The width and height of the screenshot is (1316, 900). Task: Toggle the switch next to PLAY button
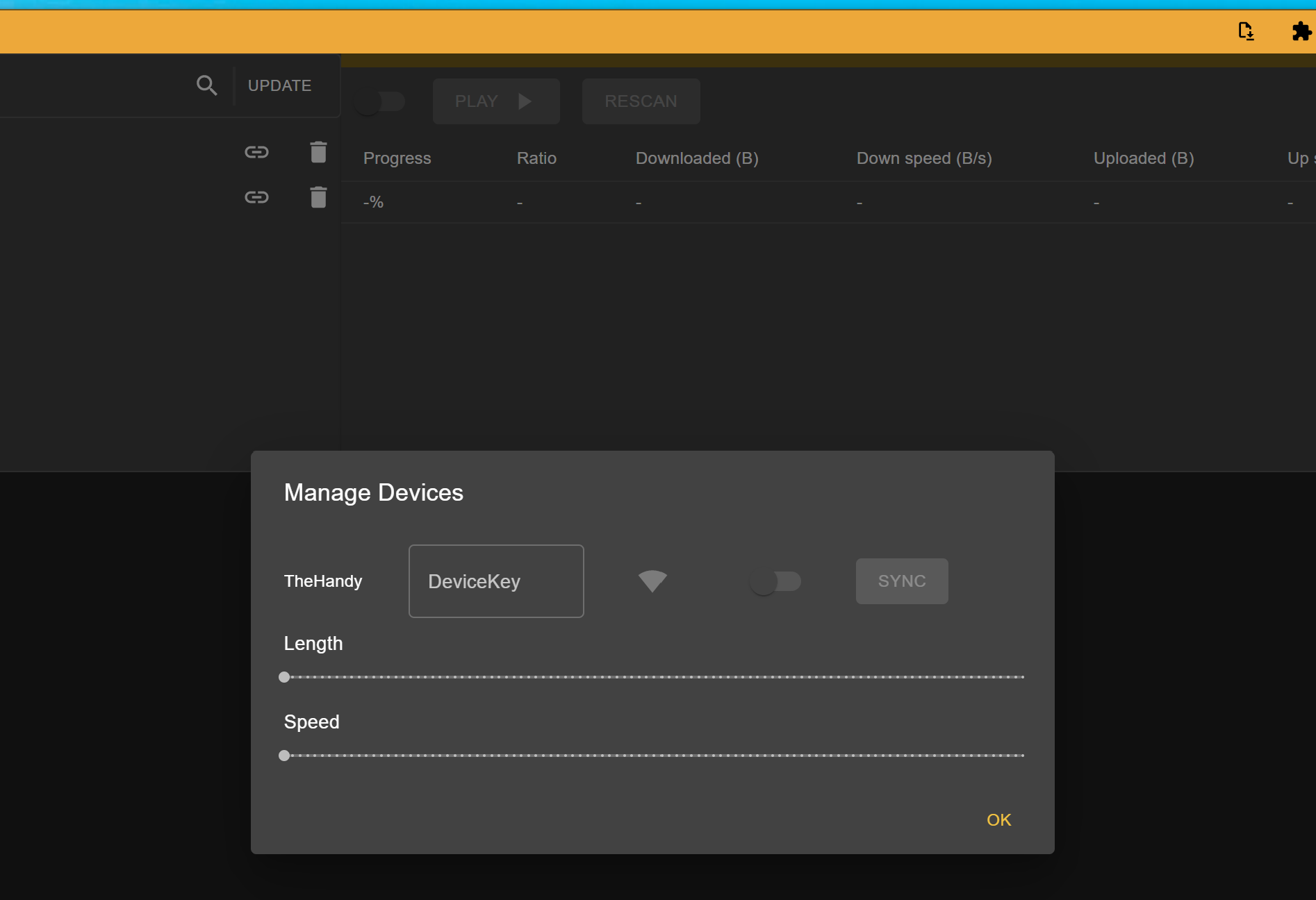point(380,101)
